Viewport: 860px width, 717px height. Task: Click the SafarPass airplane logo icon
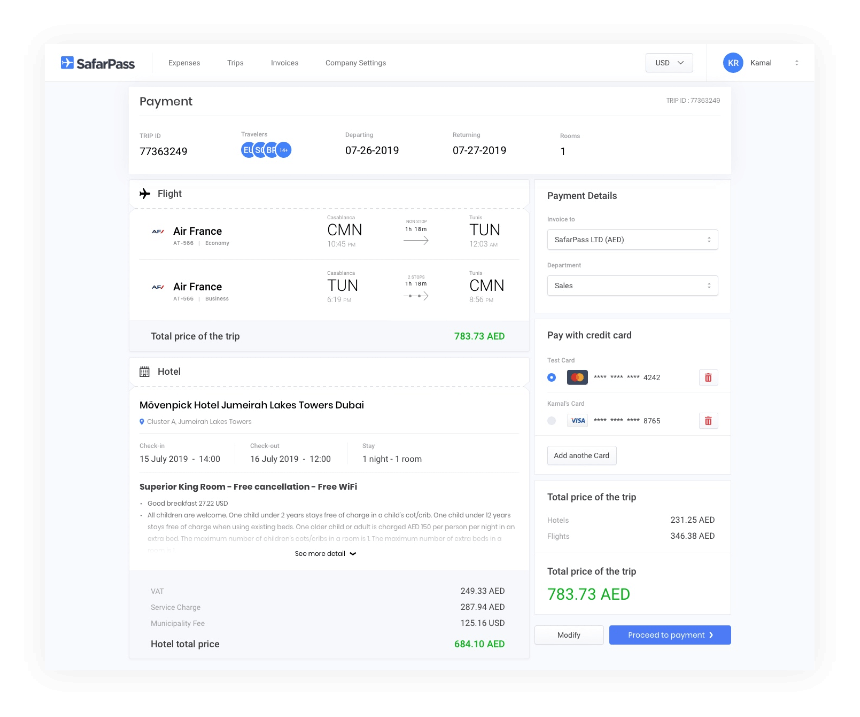click(67, 63)
